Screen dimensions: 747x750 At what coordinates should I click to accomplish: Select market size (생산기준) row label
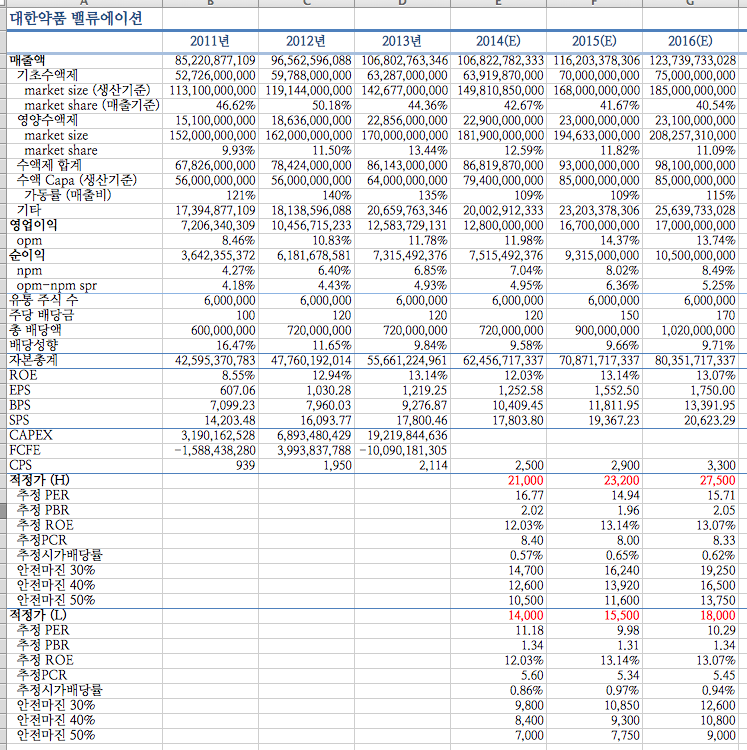(x=88, y=90)
